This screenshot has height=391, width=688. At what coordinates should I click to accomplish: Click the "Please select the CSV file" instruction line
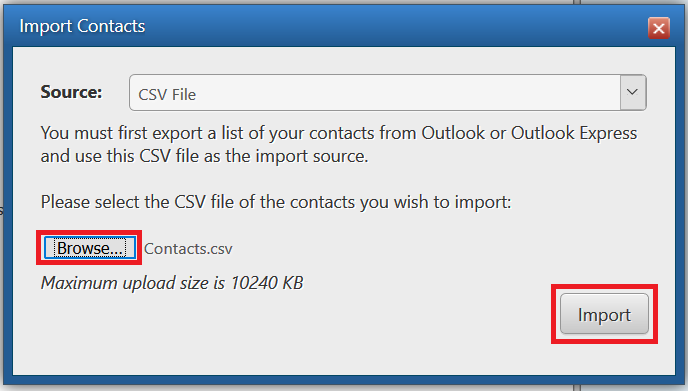[276, 202]
